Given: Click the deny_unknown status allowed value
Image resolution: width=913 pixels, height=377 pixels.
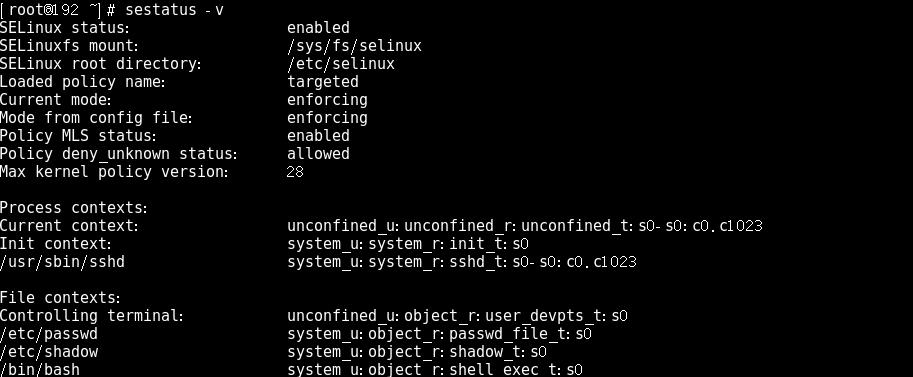Looking at the screenshot, I should click(x=318, y=154).
